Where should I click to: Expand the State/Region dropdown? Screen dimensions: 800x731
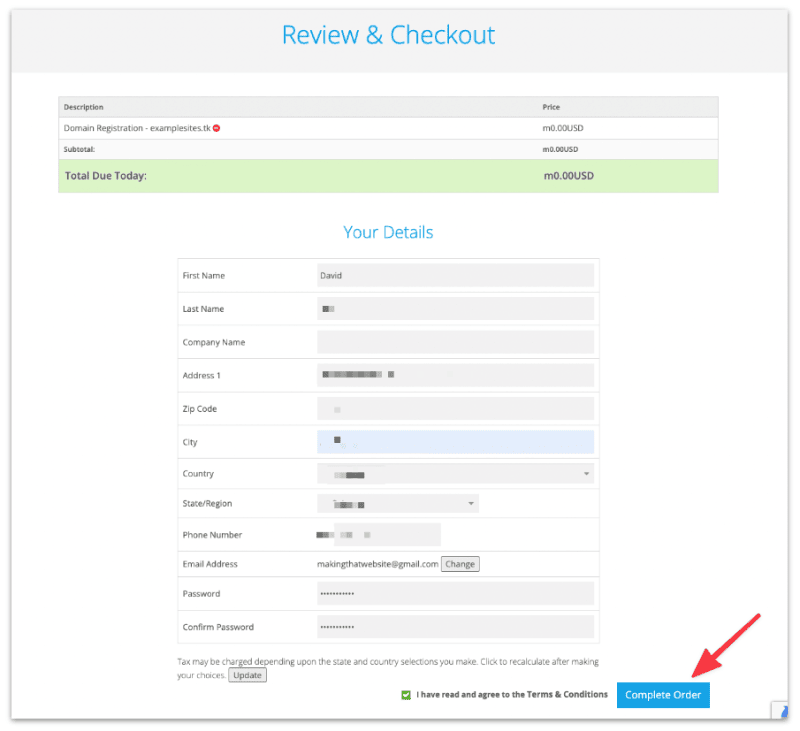tap(398, 504)
